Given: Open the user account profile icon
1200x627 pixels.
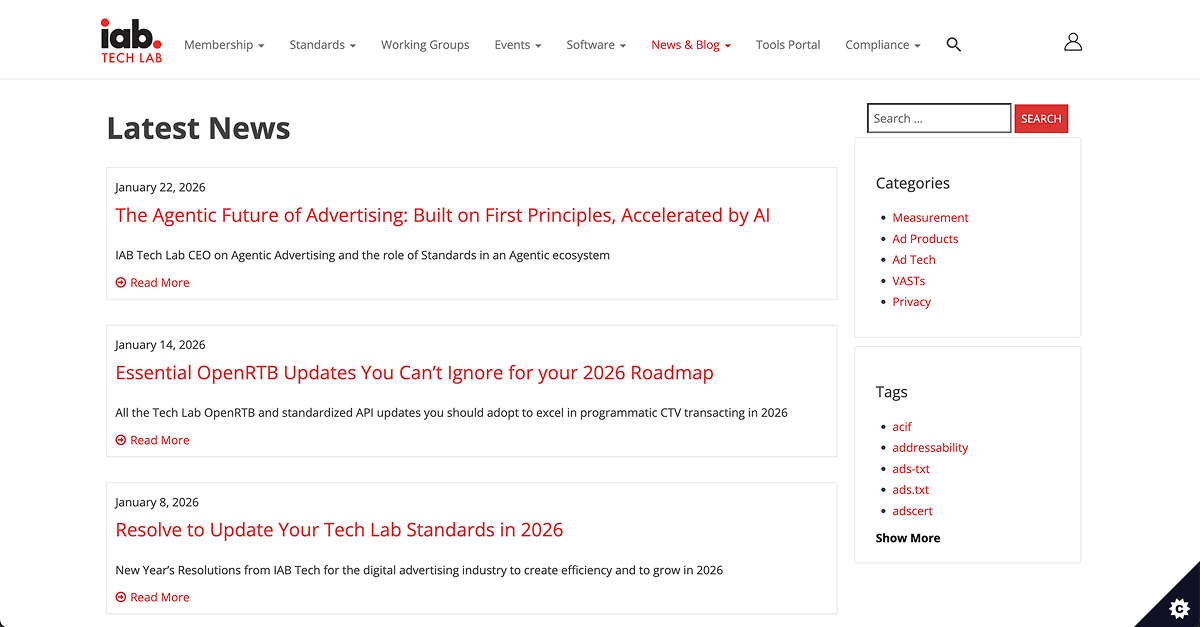Looking at the screenshot, I should pyautogui.click(x=1073, y=42).
